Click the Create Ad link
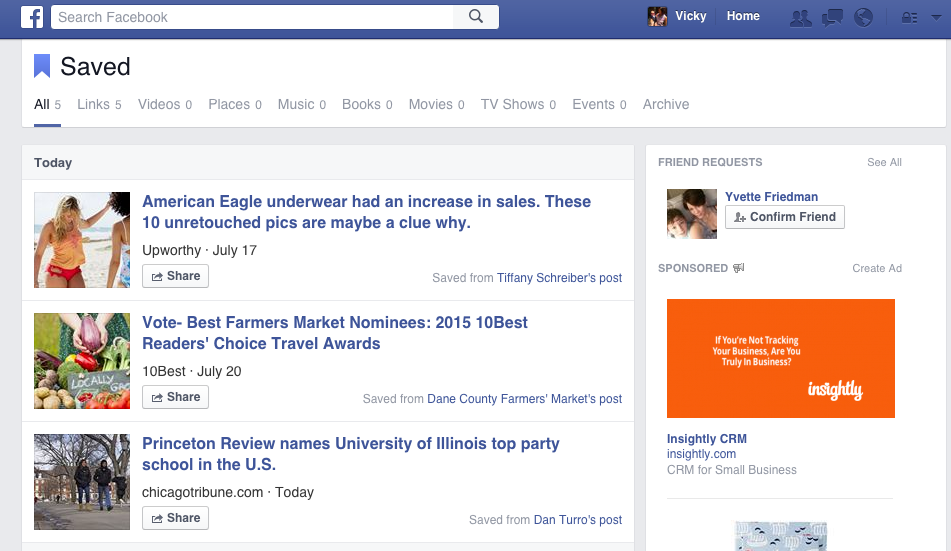The width and height of the screenshot is (951, 551). coord(877,268)
